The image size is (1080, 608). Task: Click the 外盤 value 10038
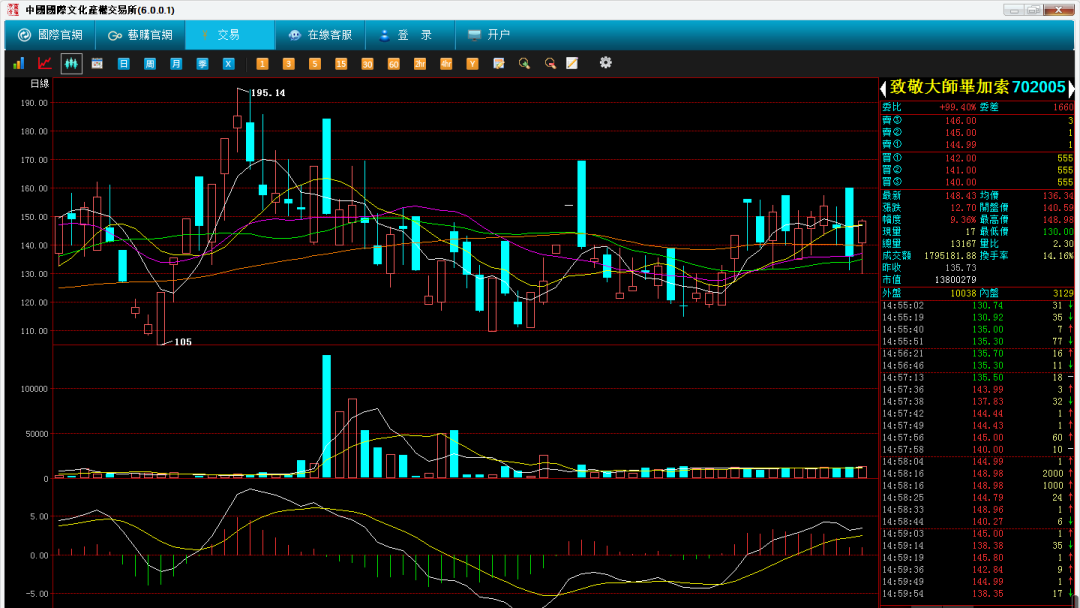964,293
